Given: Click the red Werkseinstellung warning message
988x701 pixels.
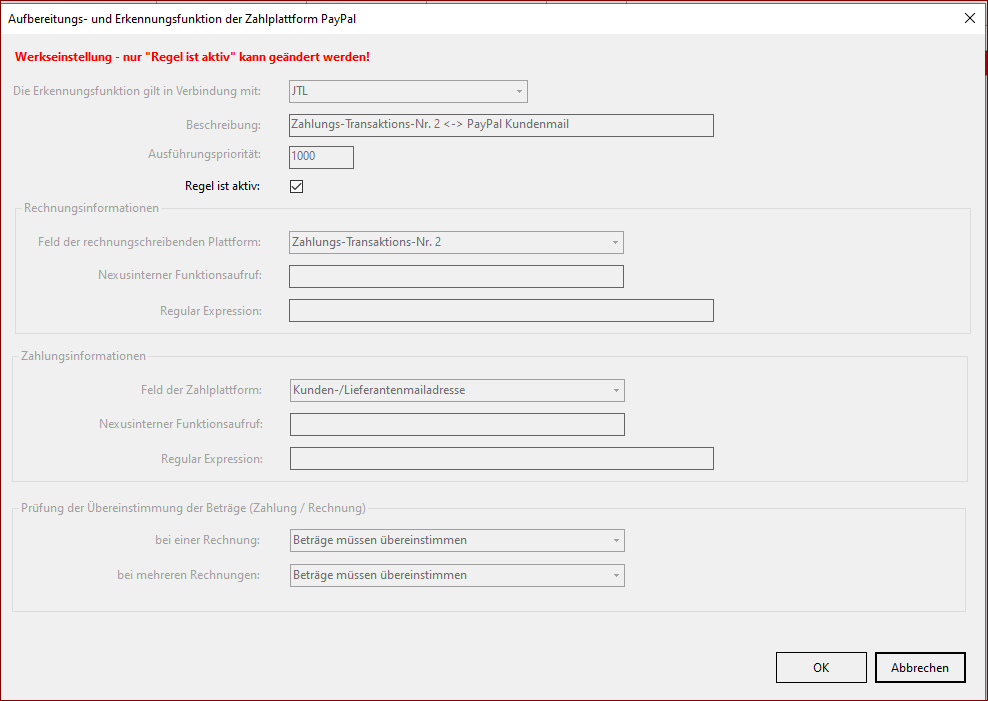Looking at the screenshot, I should pyautogui.click(x=192, y=57).
